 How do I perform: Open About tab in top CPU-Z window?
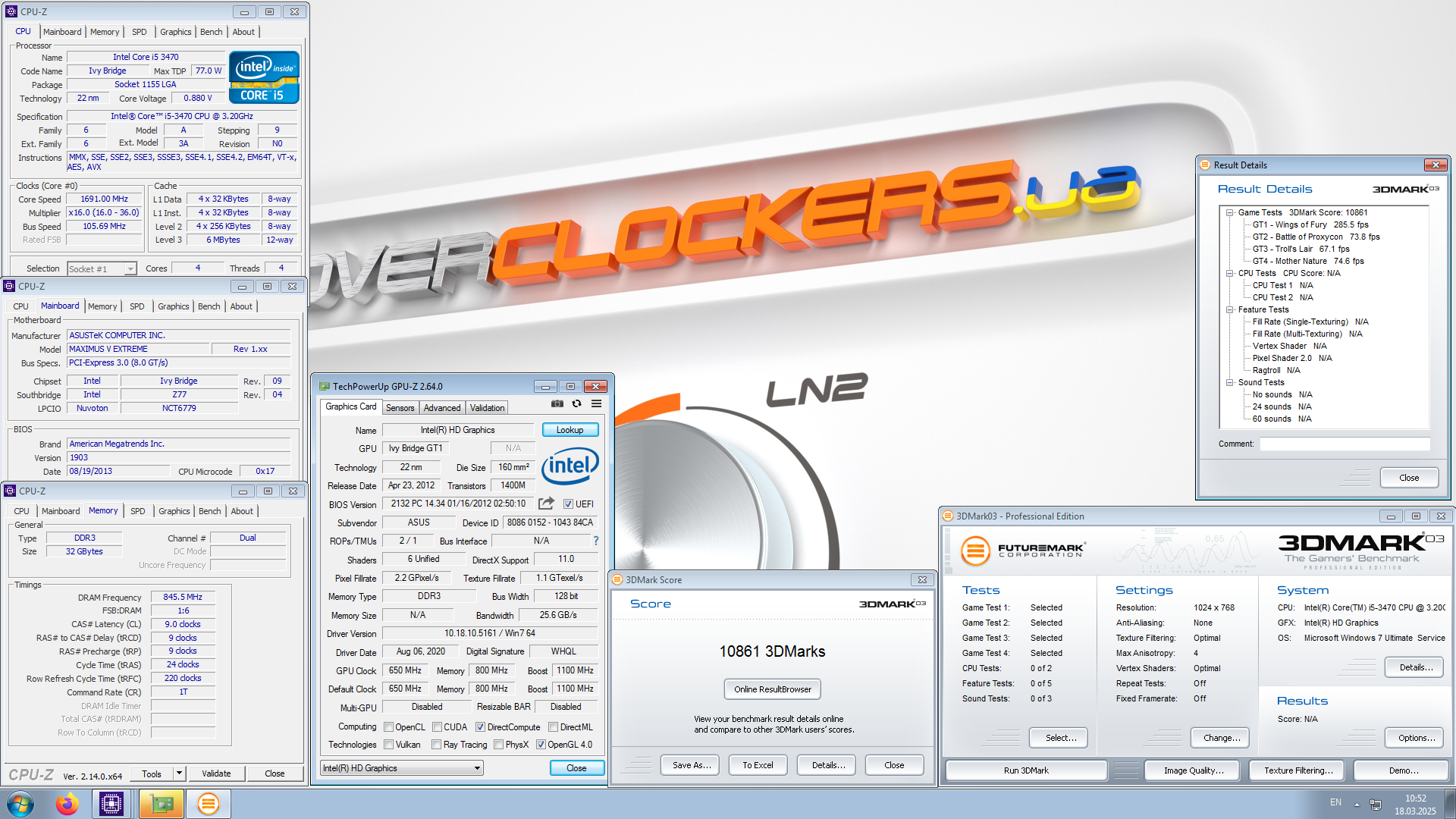243,32
